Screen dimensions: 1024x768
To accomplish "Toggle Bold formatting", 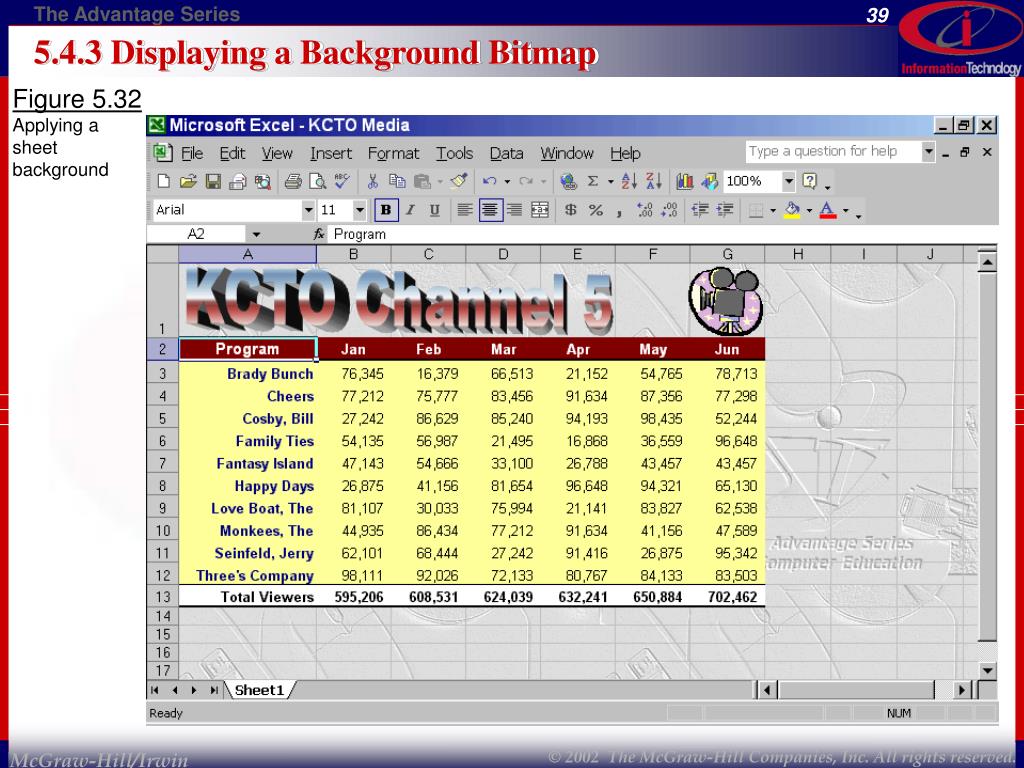I will tap(386, 210).
